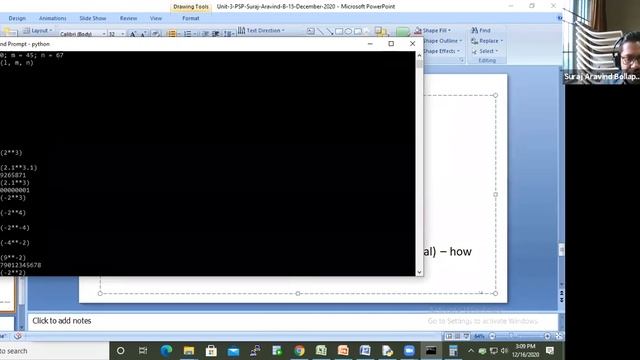
Task: Launch Microsoft Edge from taskbar
Action: coord(166,351)
